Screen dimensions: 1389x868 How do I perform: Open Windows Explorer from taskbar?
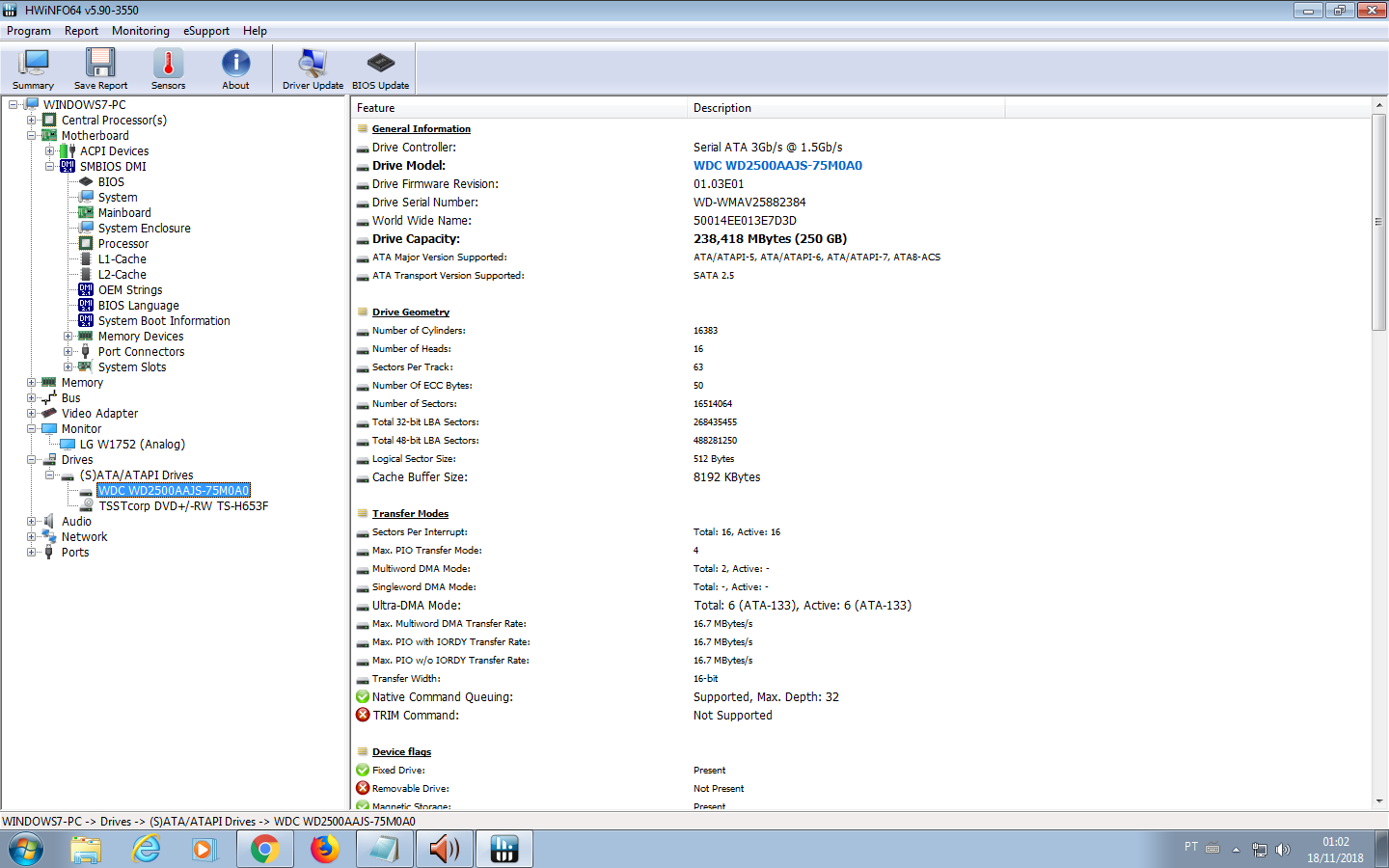(x=86, y=850)
